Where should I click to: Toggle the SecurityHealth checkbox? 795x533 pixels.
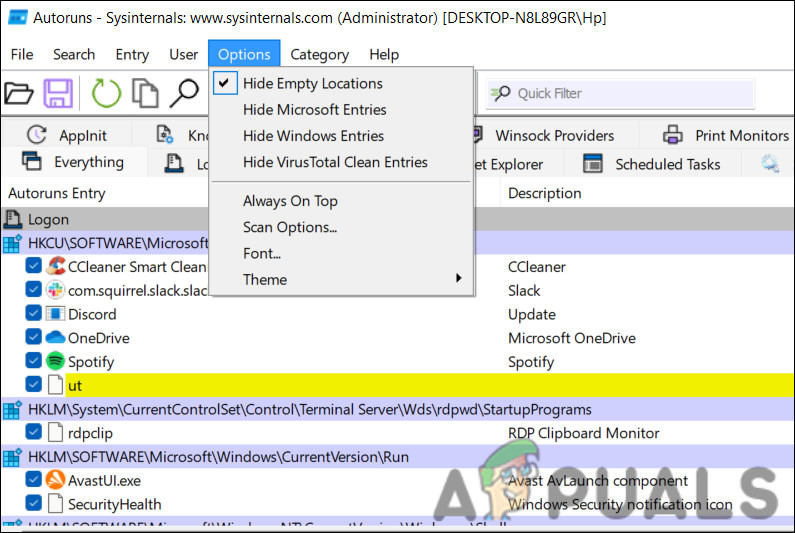tap(33, 503)
